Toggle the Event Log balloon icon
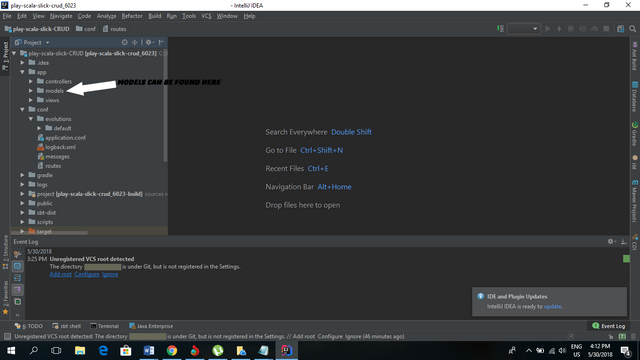 click(x=17, y=266)
